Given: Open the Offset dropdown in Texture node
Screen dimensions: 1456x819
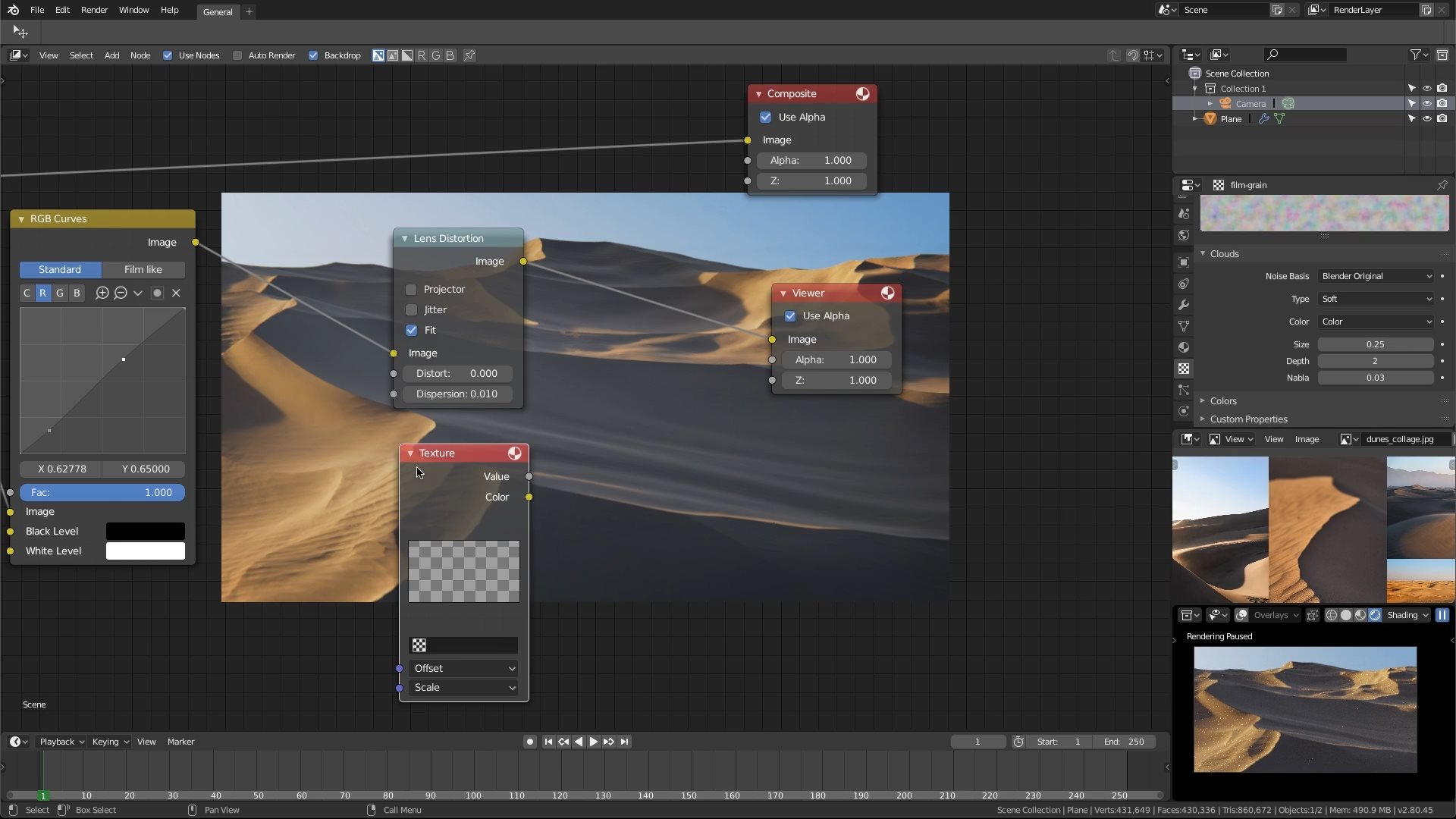Looking at the screenshot, I should point(464,668).
